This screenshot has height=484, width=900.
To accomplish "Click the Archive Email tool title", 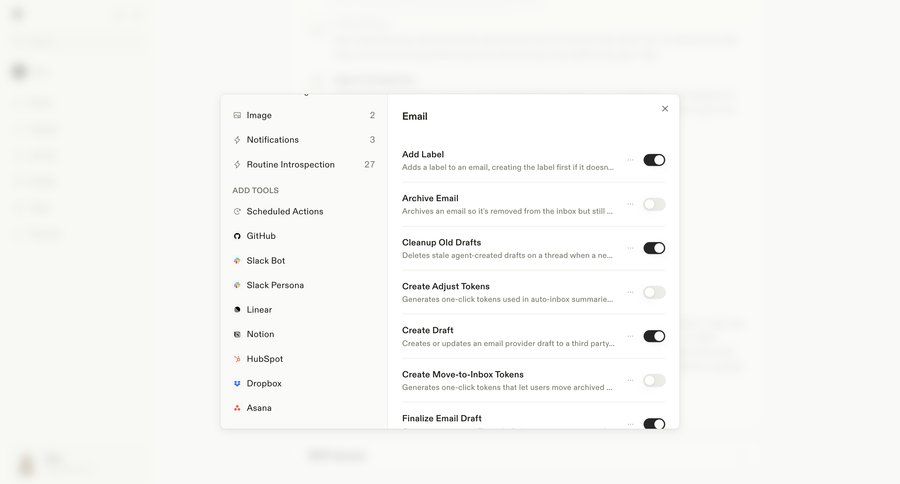I will 430,199.
